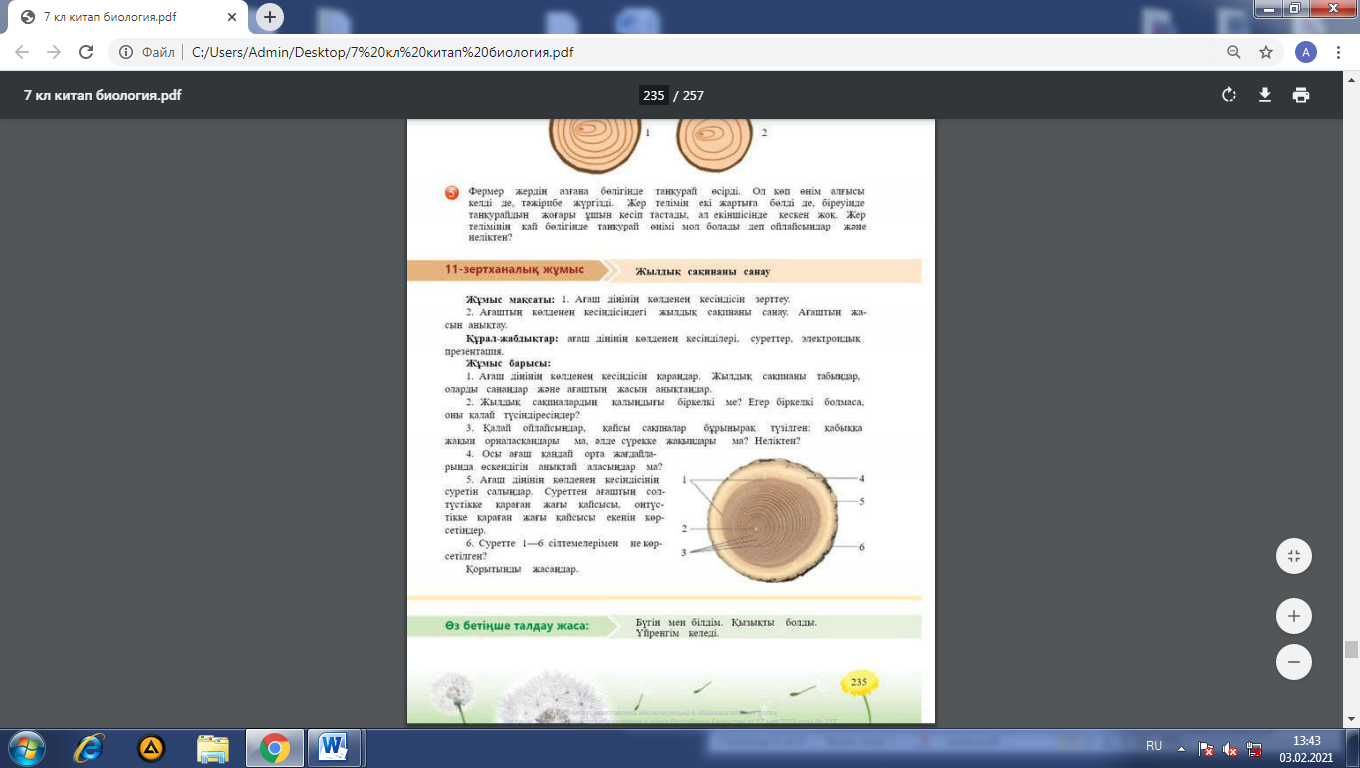Click the page number field showing 235

(x=654, y=96)
